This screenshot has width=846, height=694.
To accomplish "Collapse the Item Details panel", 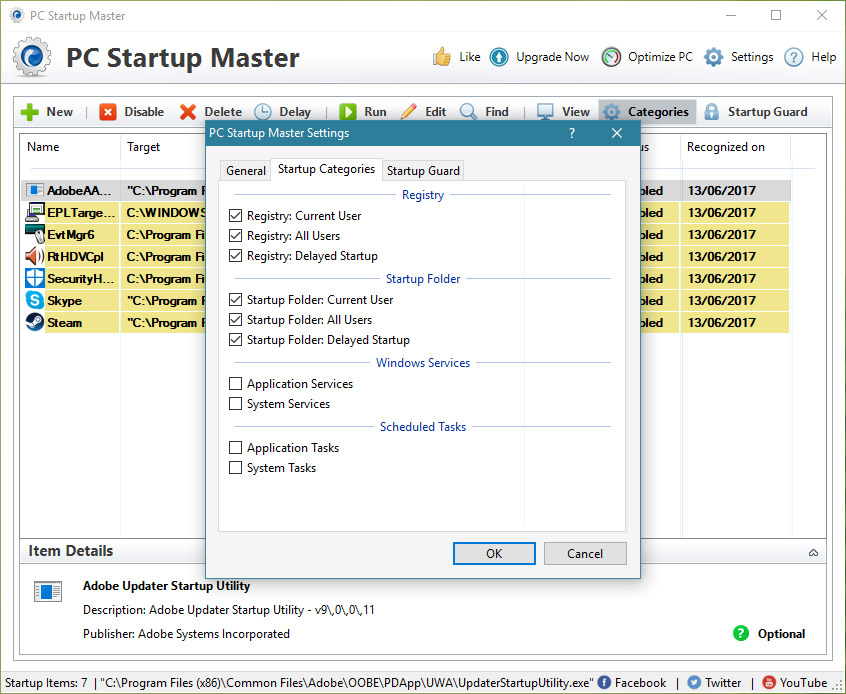I will [813, 552].
